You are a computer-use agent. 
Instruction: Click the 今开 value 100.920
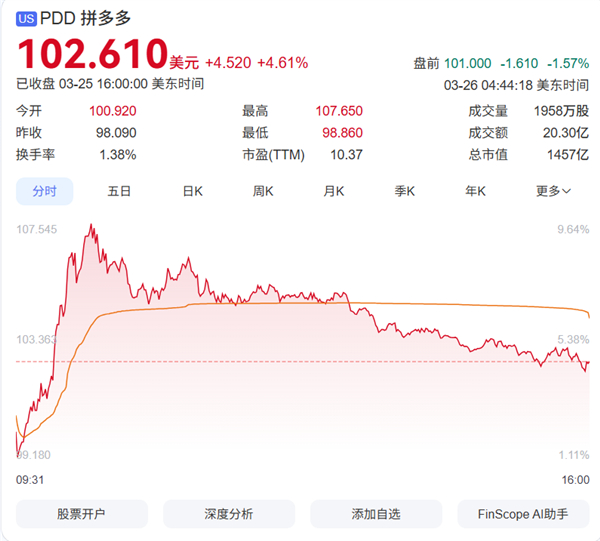point(112,111)
